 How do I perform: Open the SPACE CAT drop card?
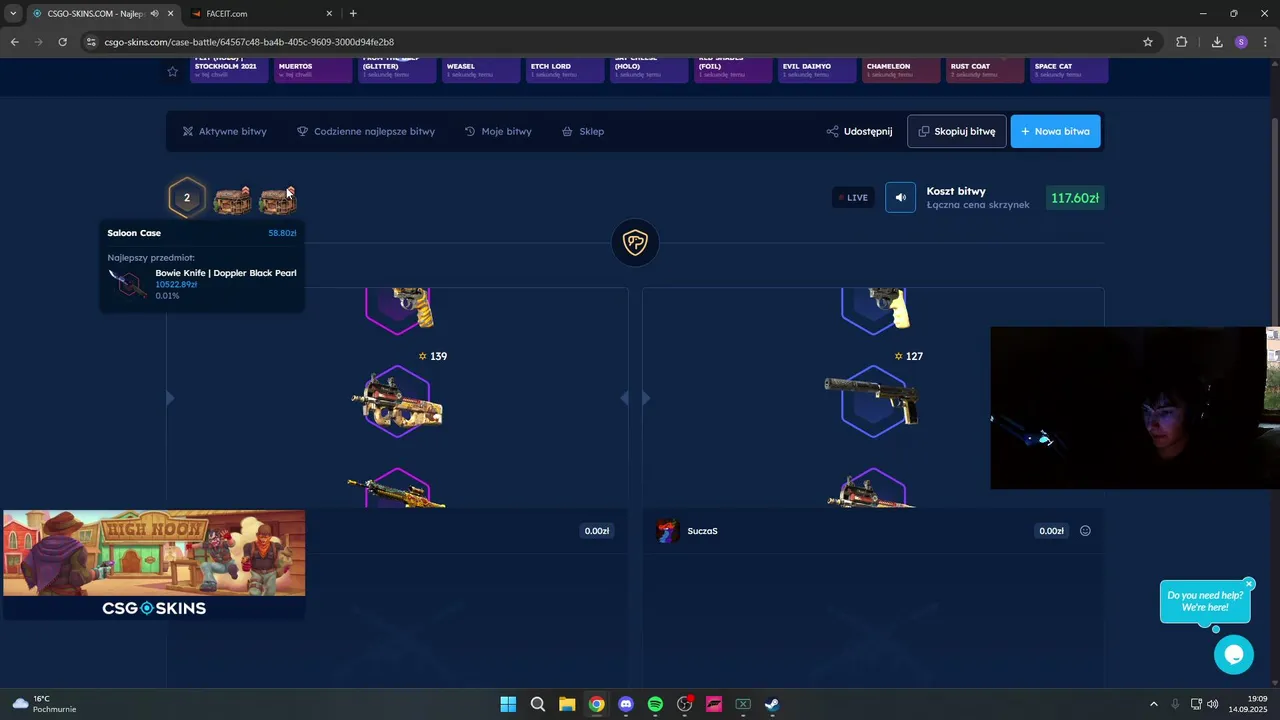click(x=1069, y=70)
